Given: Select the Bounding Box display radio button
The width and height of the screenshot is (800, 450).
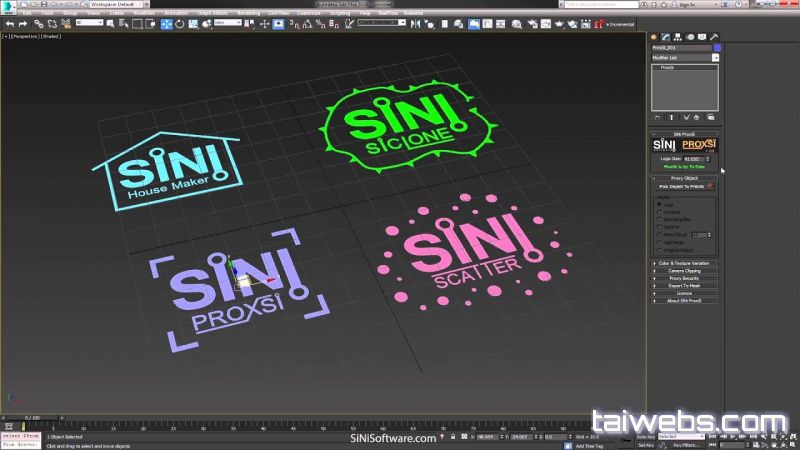Looking at the screenshot, I should click(x=659, y=220).
